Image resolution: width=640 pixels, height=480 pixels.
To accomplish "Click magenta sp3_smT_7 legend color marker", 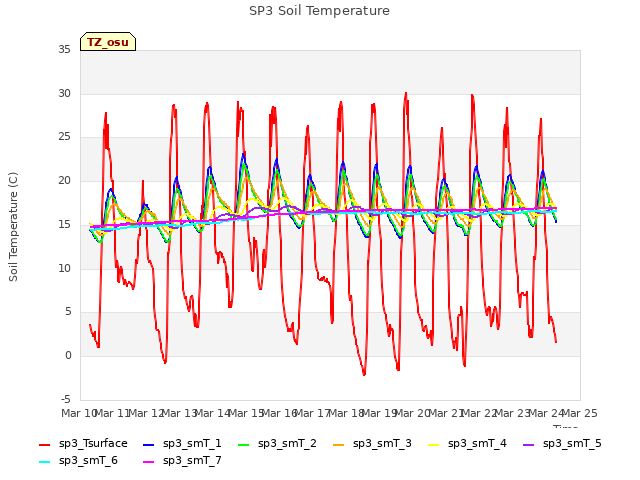I will (149, 462).
